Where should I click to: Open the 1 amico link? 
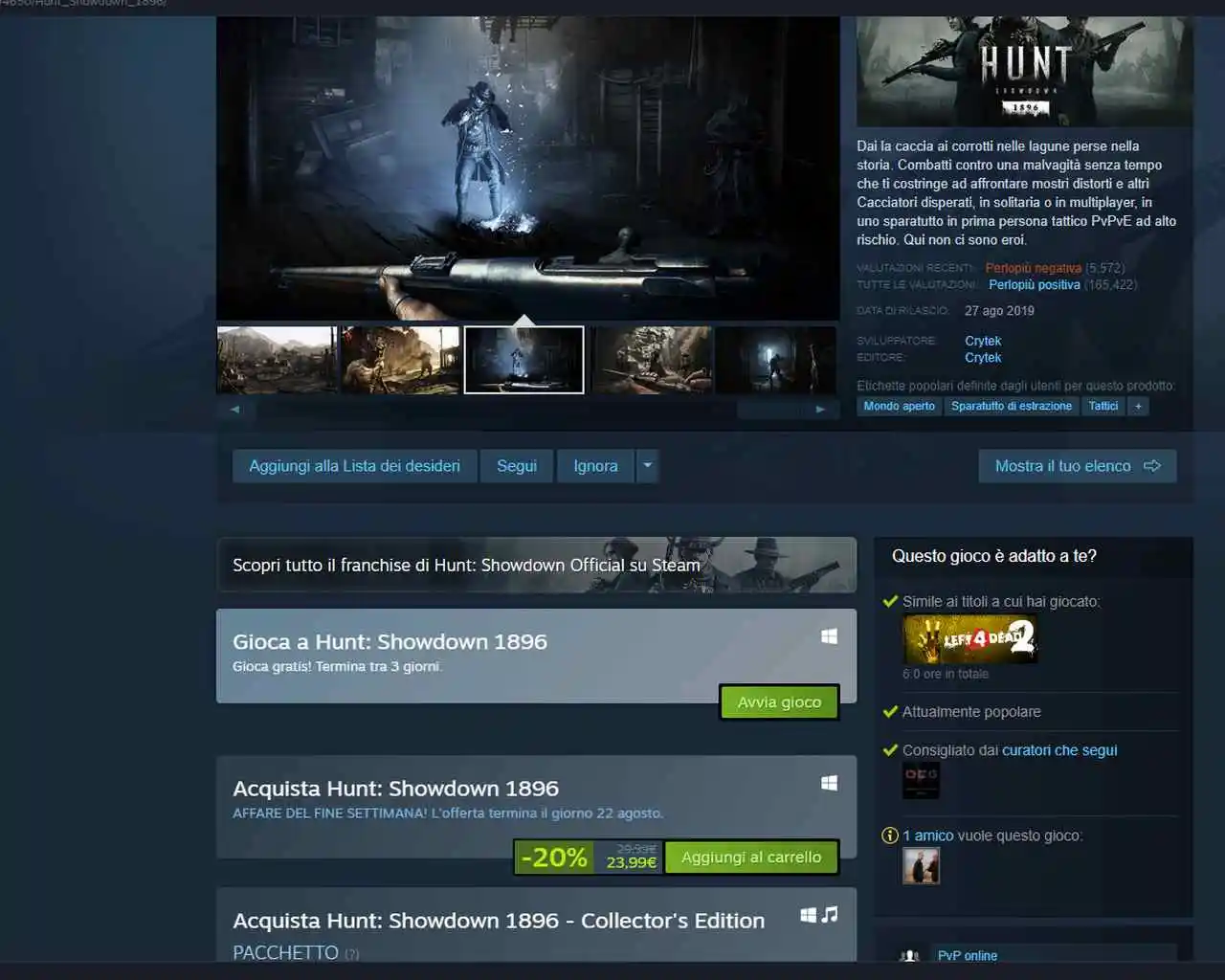click(x=928, y=835)
